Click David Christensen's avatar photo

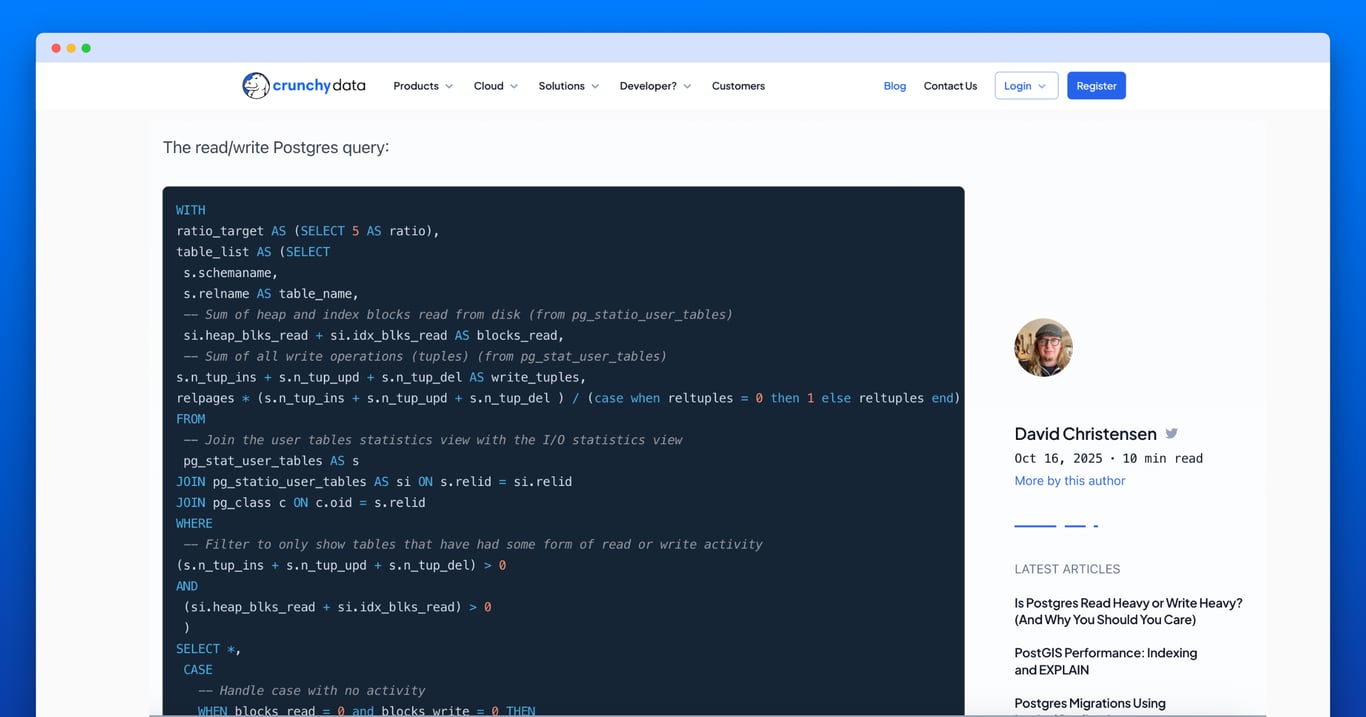[1043, 347]
